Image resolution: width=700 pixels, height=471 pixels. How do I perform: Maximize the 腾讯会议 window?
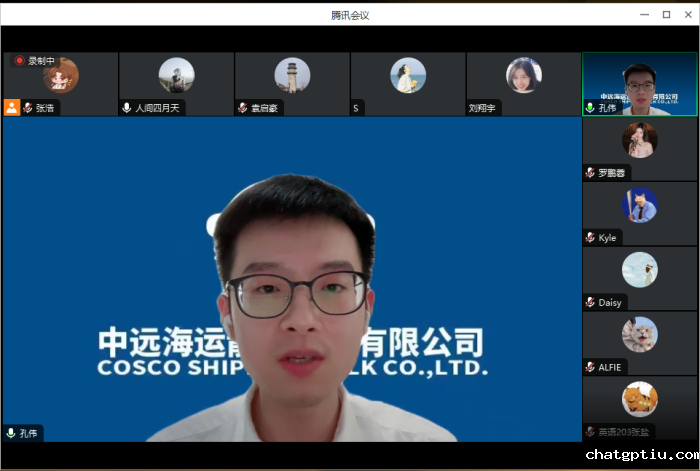[667, 15]
